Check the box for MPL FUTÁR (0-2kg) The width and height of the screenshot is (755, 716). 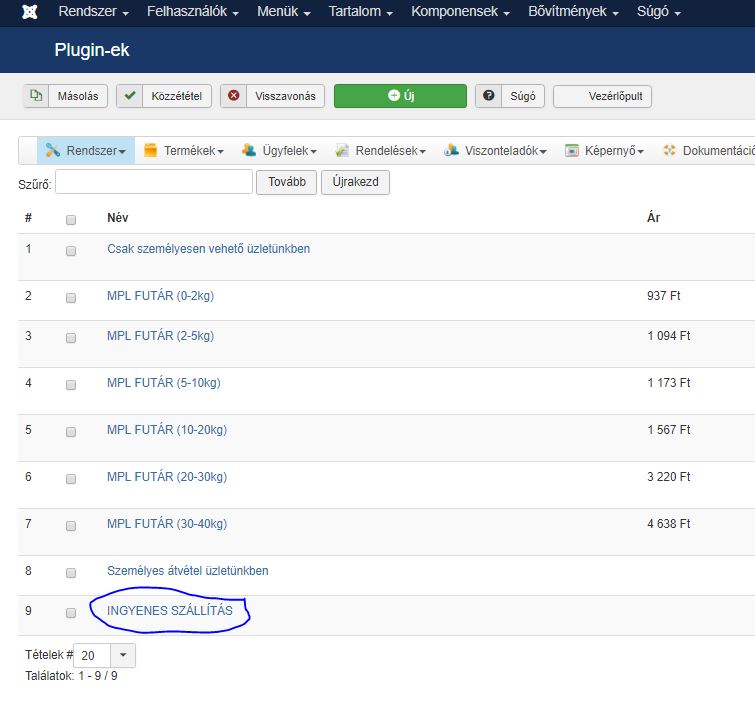71,298
